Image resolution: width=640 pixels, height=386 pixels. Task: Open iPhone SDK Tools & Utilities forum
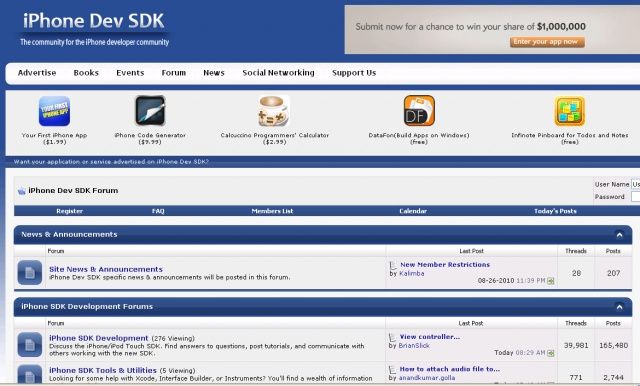pos(102,370)
